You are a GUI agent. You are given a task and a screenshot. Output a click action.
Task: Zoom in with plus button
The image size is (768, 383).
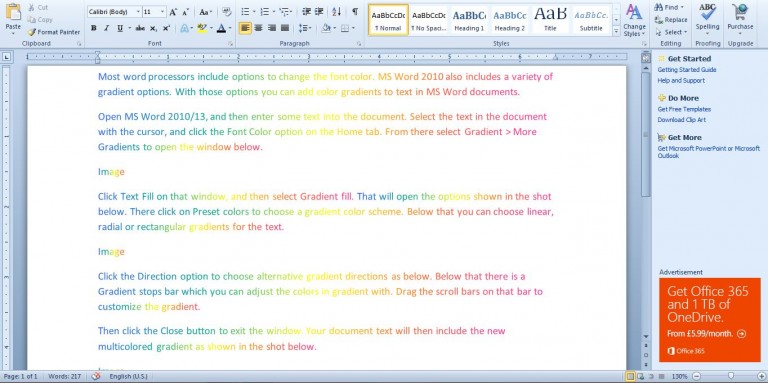coord(761,376)
